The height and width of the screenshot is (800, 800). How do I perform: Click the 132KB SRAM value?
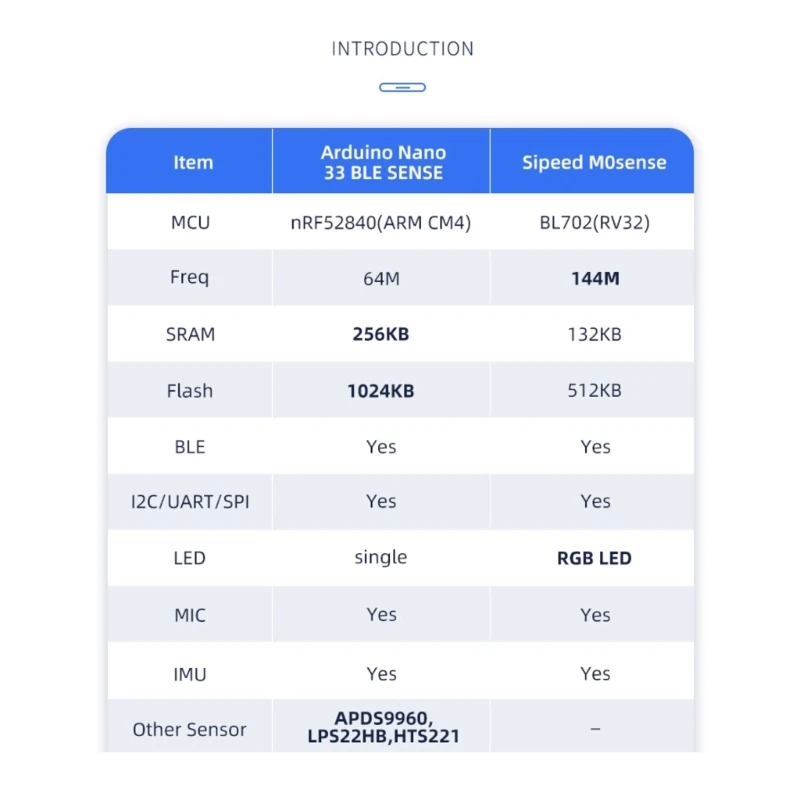(x=595, y=334)
